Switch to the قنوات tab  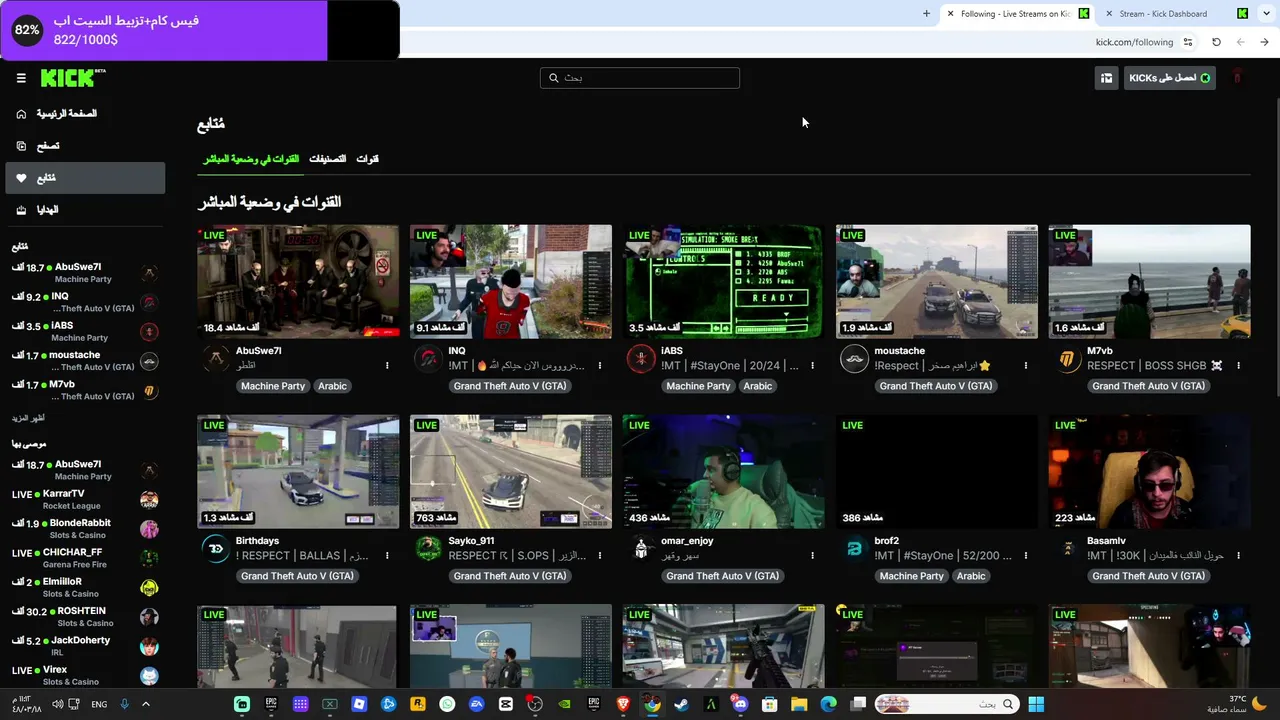pyautogui.click(x=368, y=159)
